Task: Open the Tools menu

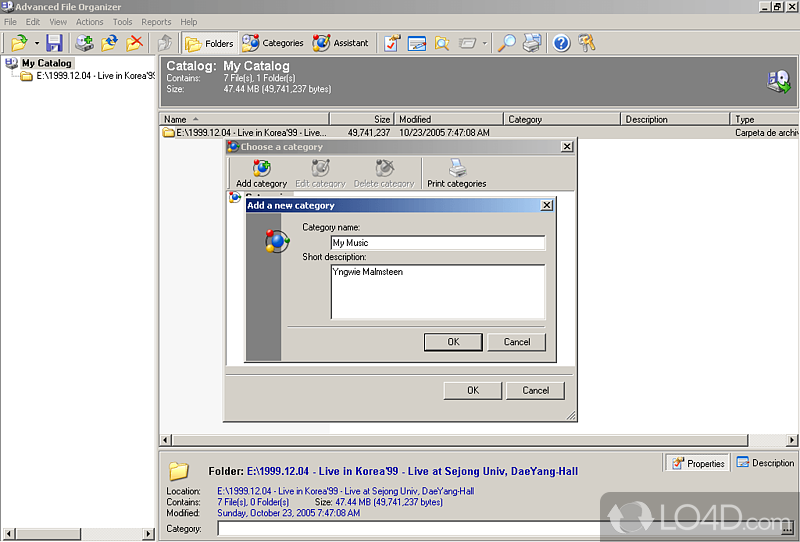Action: point(122,22)
